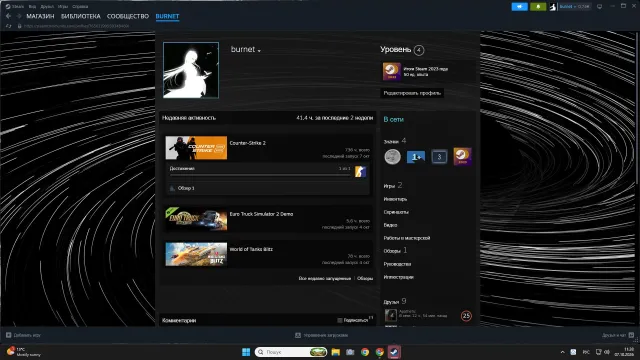Click the first friend's avatar
Viewport: 640px width, 360px height.
pos(391,316)
